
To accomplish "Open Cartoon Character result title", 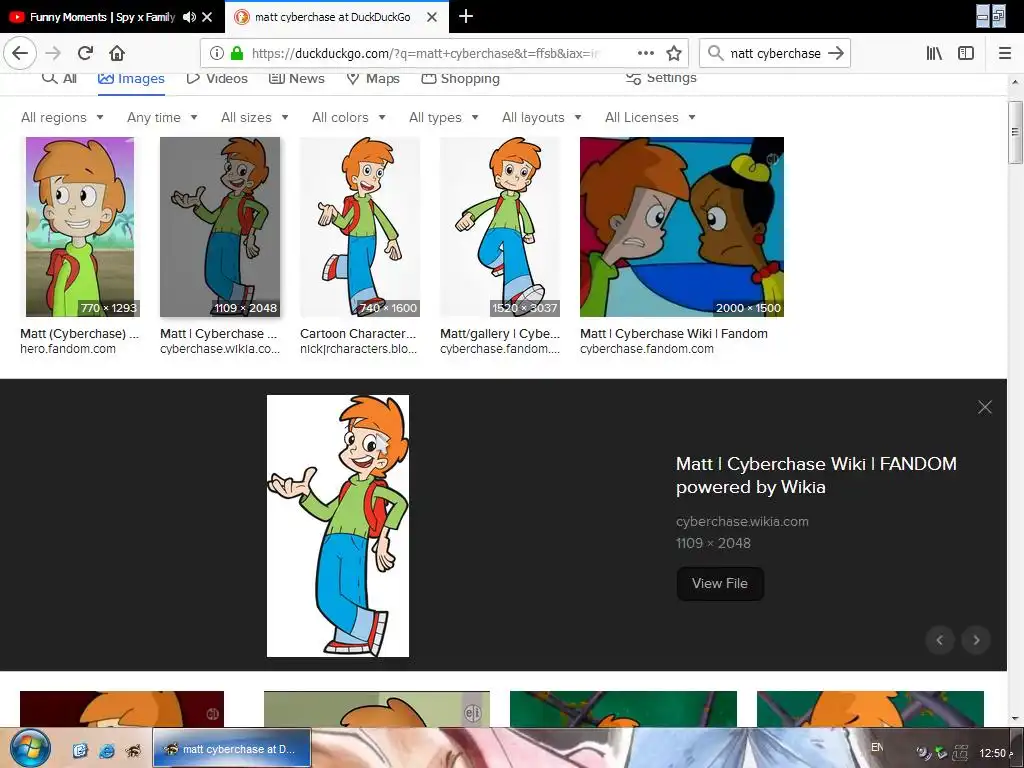I will (358, 334).
